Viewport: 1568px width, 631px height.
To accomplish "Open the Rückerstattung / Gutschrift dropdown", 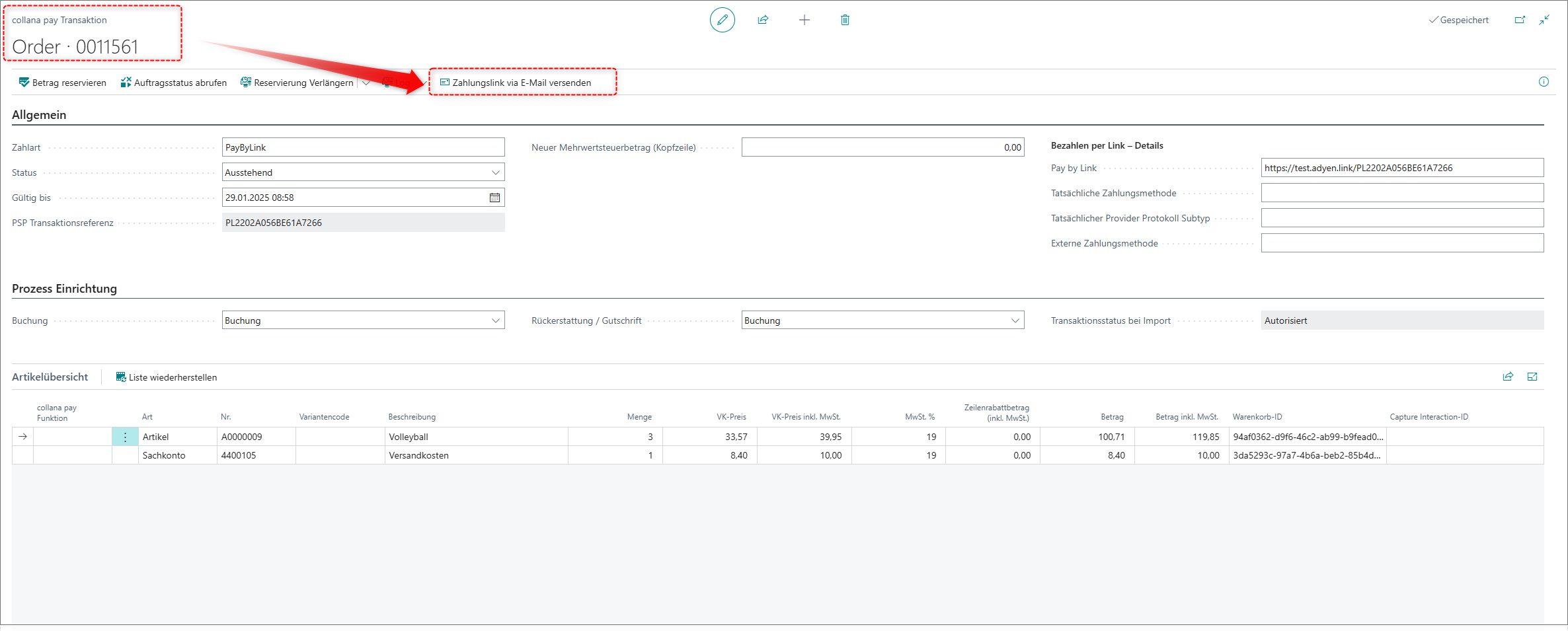I will coord(1015,320).
